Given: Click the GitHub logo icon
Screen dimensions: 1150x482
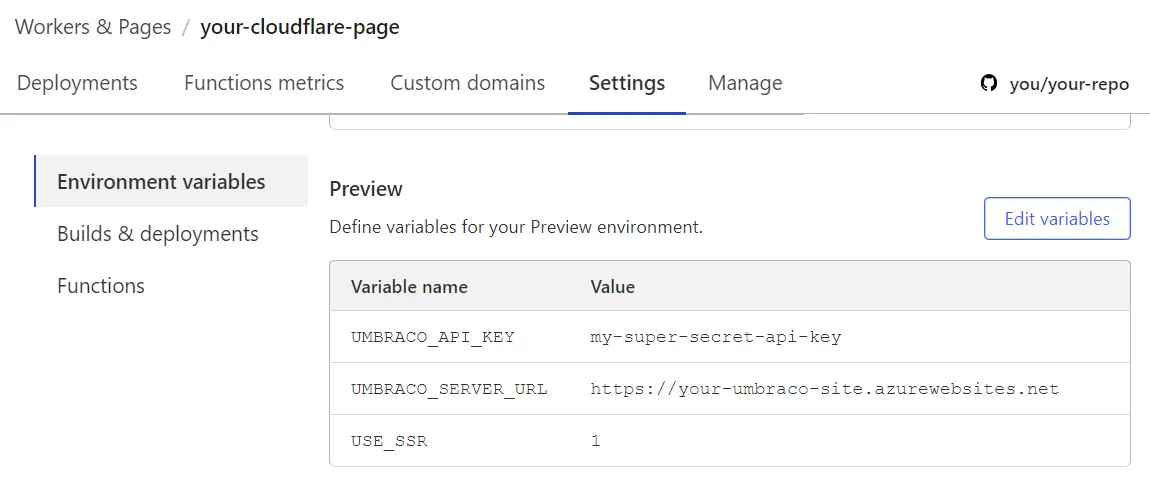Looking at the screenshot, I should click(988, 84).
